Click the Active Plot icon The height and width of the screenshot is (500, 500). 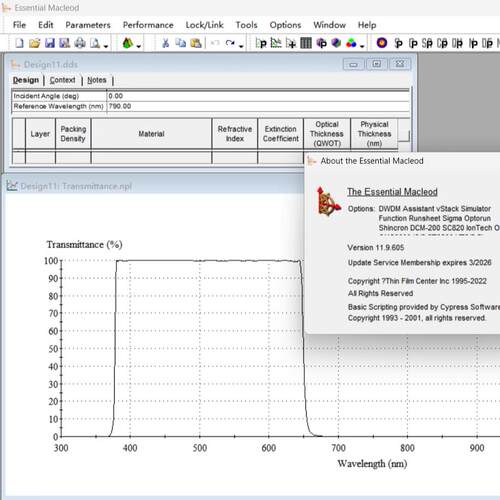pyautogui.click(x=291, y=43)
